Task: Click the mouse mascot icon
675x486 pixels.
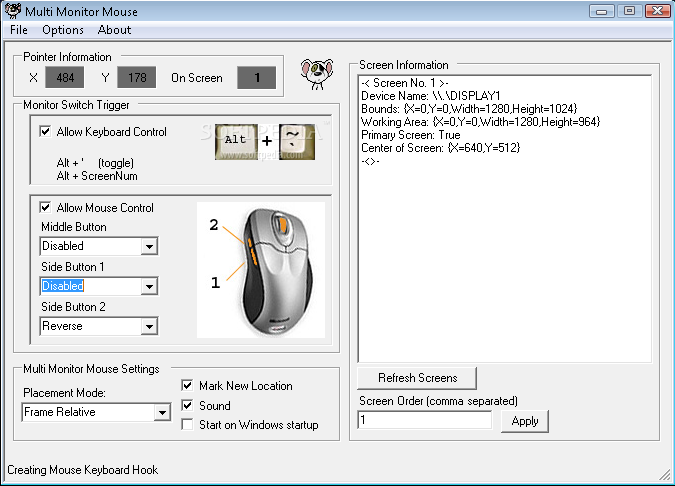Action: [x=317, y=74]
